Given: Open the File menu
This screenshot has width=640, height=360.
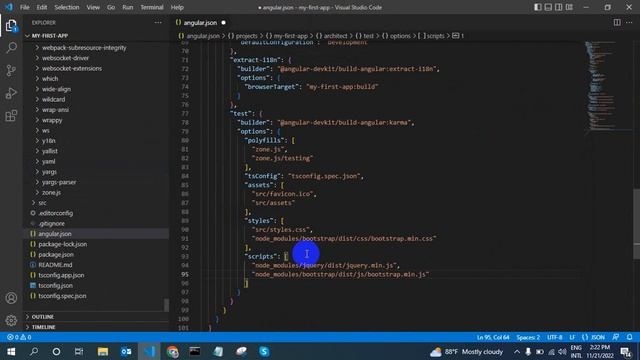Looking at the screenshot, I should tap(24, 7).
